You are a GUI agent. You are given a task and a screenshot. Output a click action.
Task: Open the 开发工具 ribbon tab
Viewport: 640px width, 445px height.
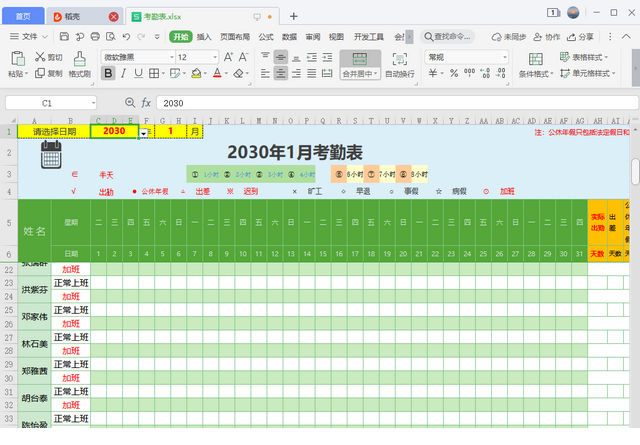[x=369, y=37]
